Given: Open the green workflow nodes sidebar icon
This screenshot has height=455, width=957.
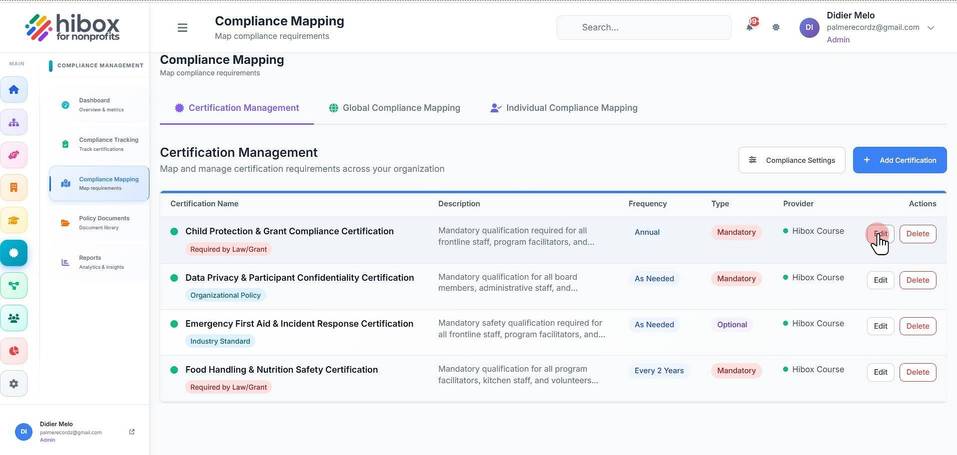Looking at the screenshot, I should click(13, 285).
